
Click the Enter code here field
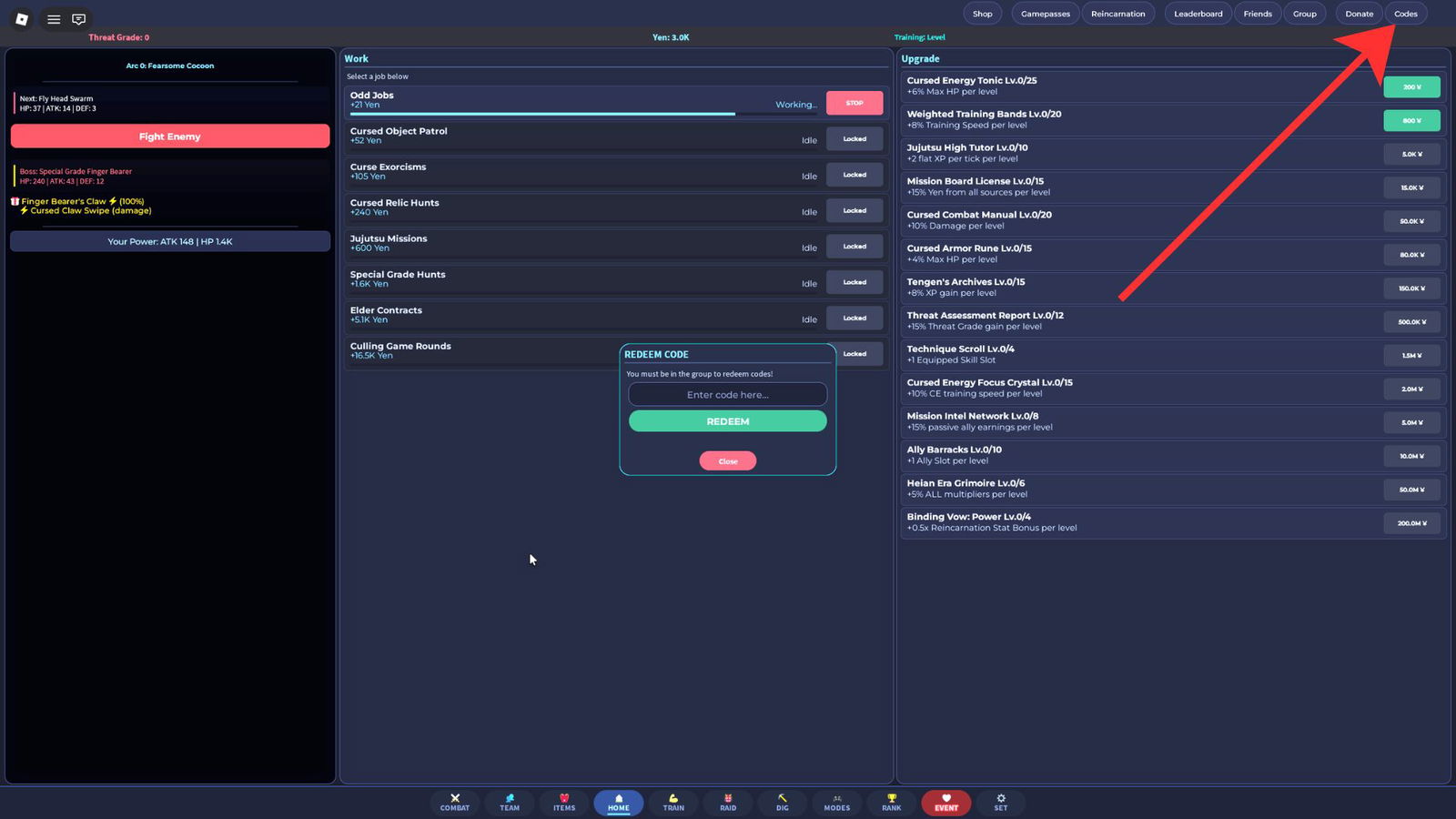[728, 395]
